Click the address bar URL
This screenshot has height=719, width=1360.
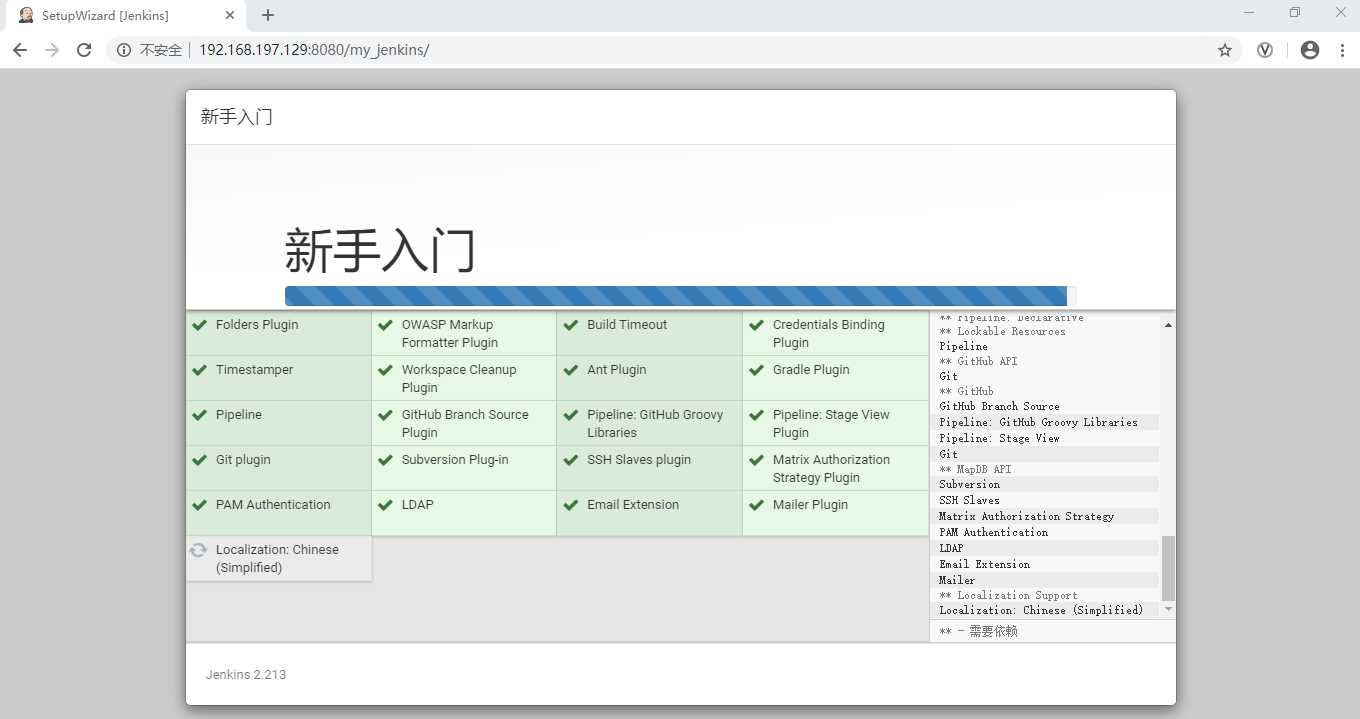click(x=314, y=50)
